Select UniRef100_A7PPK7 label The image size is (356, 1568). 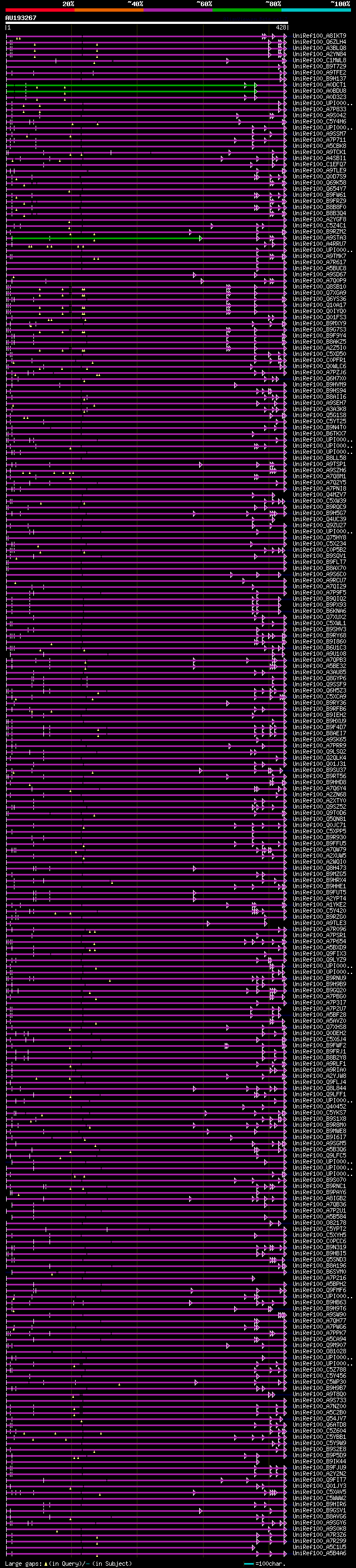319,1333
